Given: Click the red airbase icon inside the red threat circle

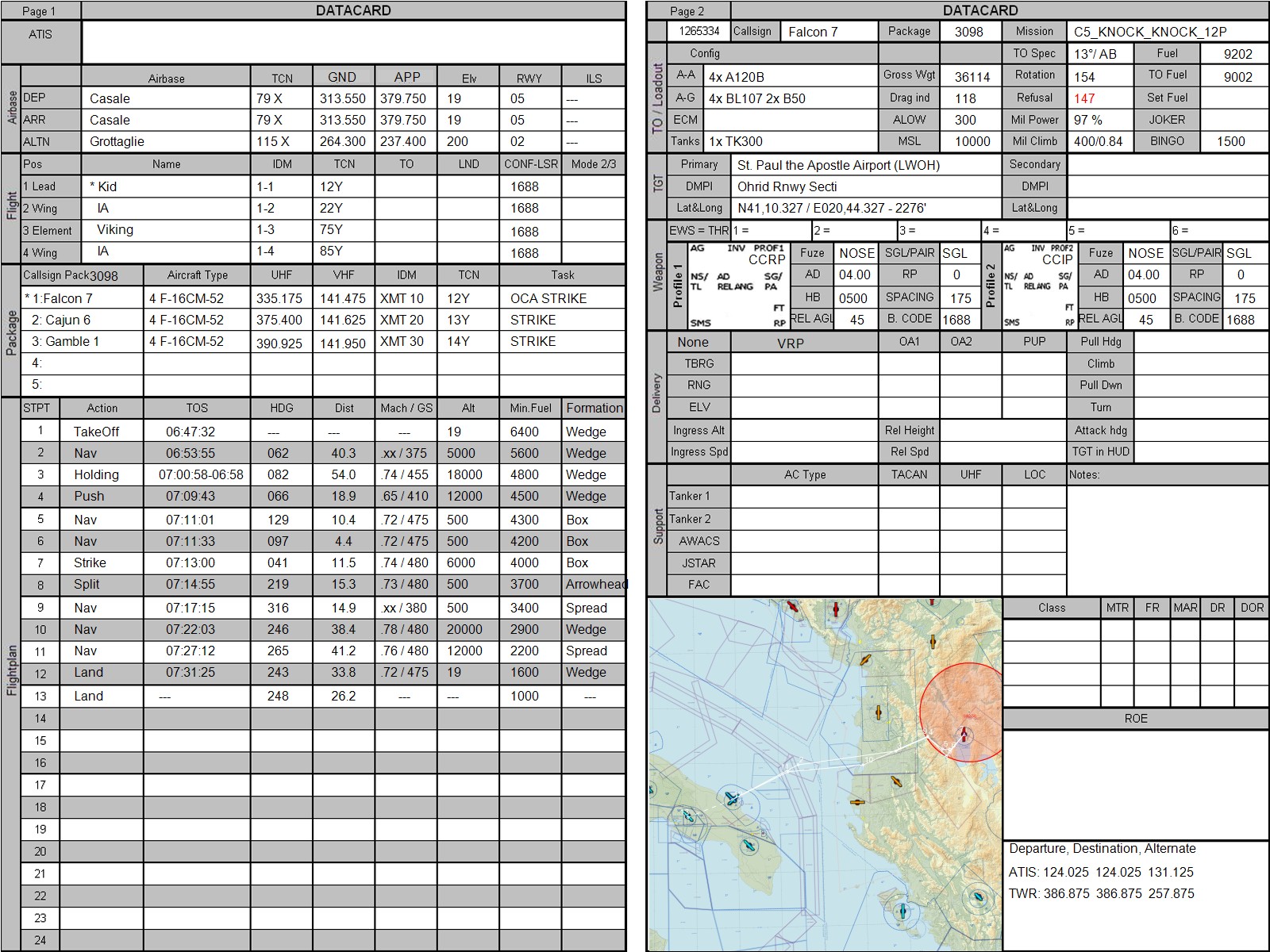Looking at the screenshot, I should click(964, 735).
